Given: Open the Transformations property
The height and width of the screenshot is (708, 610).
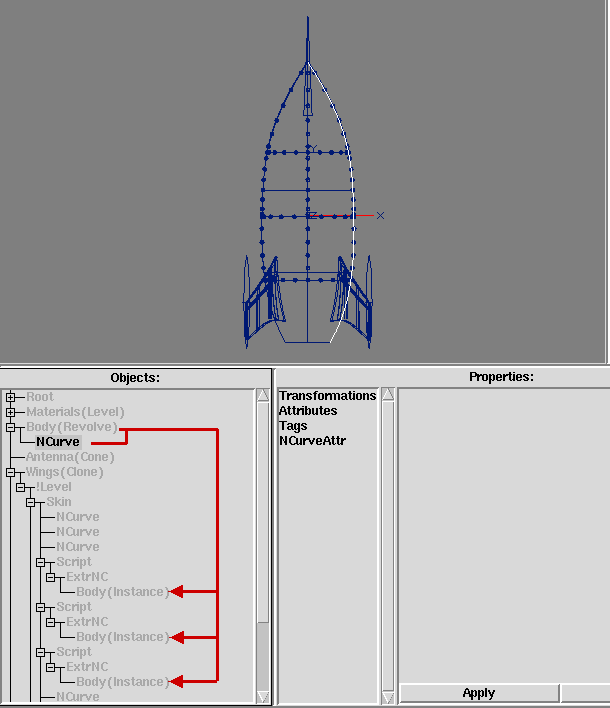Looking at the screenshot, I should click(327, 396).
